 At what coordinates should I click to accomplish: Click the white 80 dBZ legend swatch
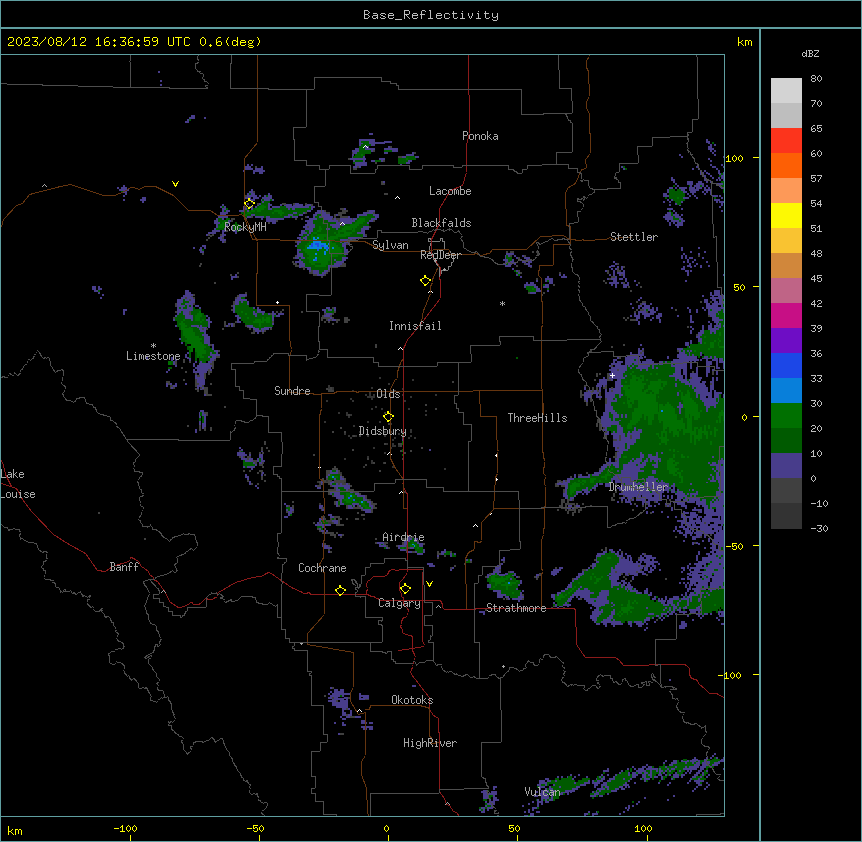coord(786,91)
